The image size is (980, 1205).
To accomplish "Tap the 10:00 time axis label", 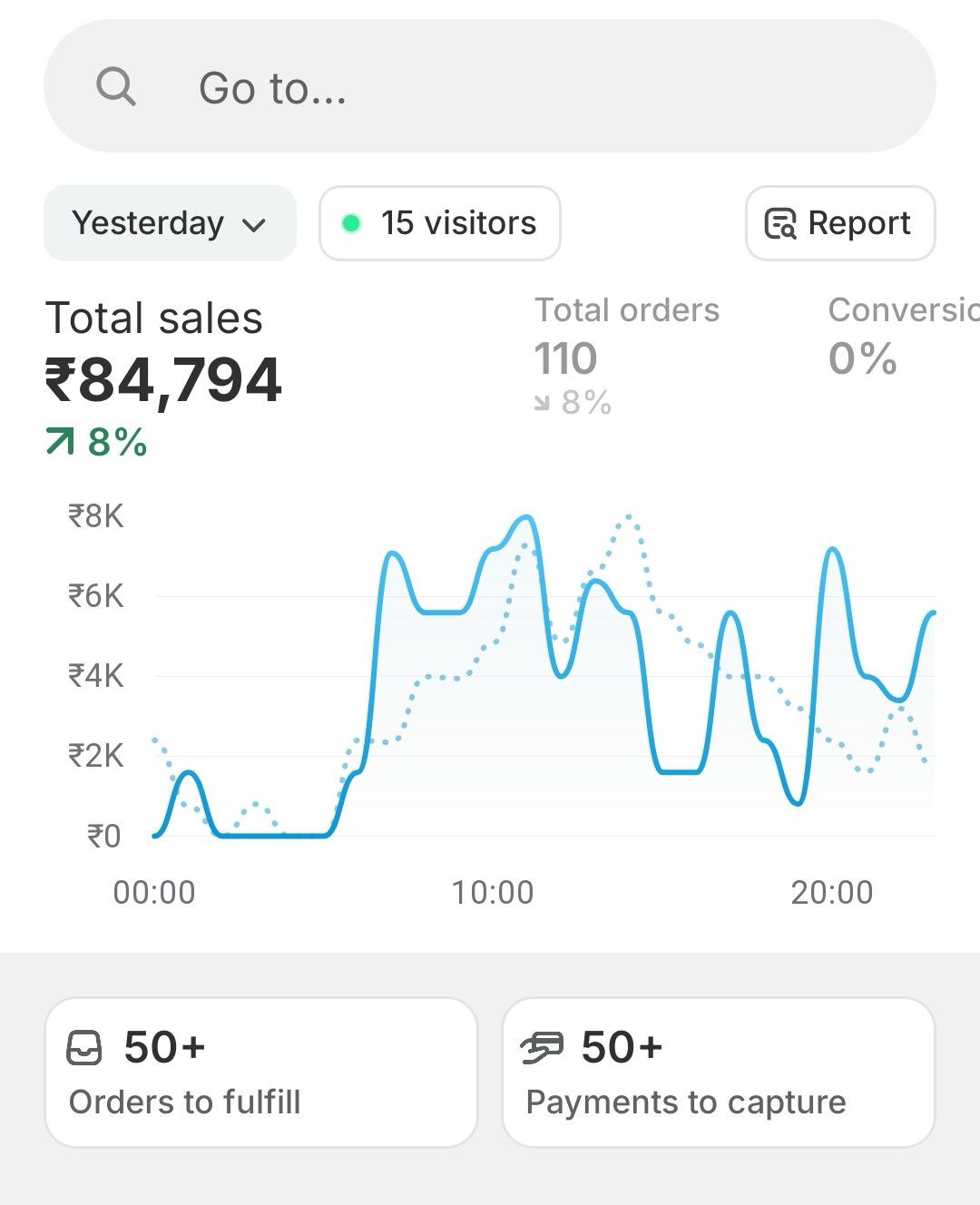I will click(493, 892).
